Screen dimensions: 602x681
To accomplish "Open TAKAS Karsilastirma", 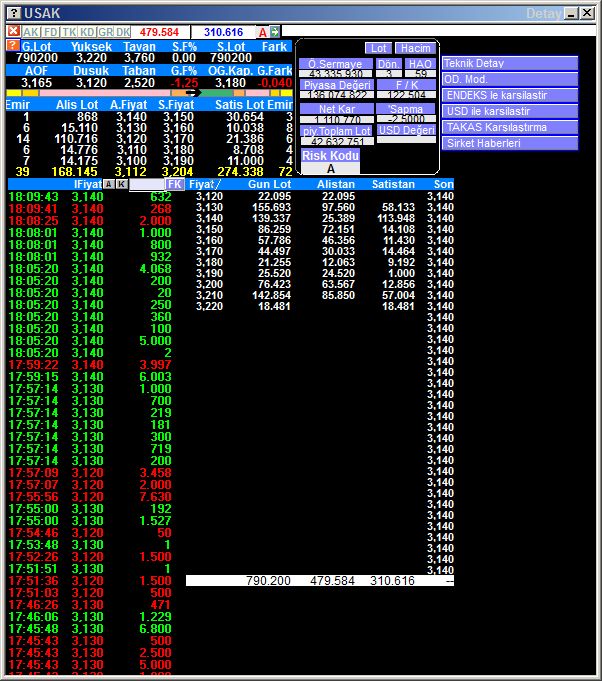I will (510, 127).
